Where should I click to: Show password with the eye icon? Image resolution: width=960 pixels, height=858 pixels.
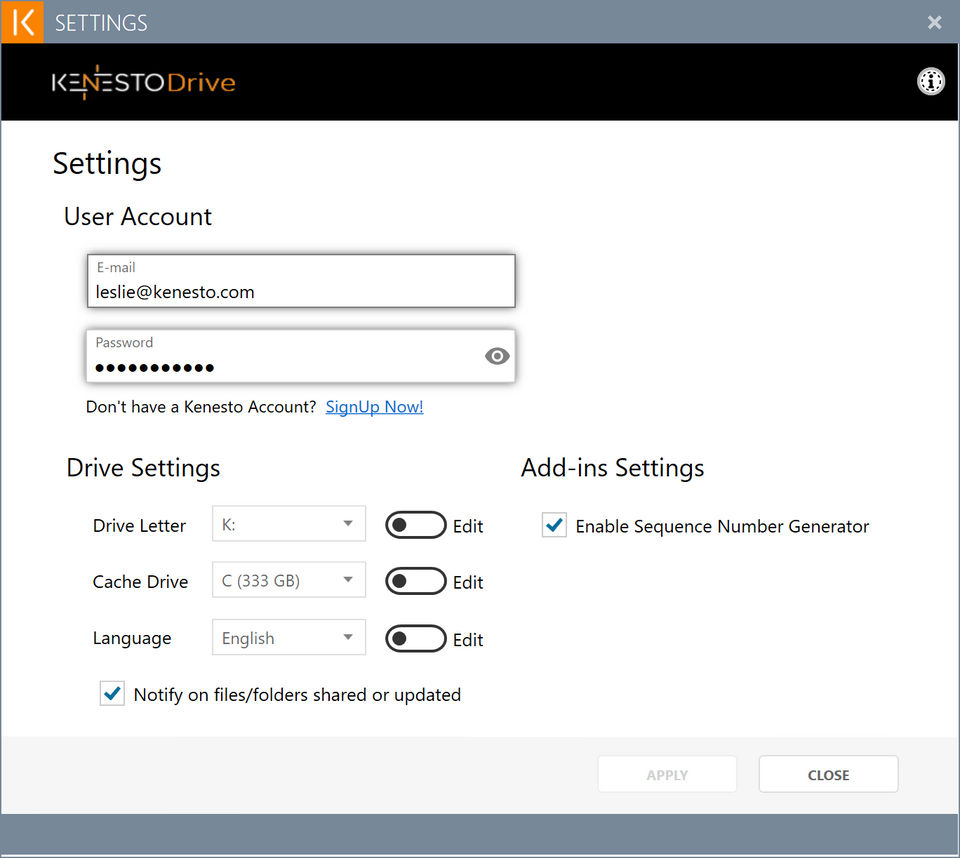click(x=497, y=356)
